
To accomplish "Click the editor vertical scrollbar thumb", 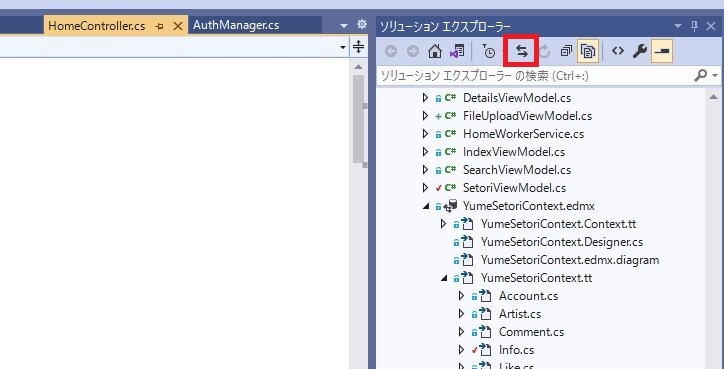I will 358,119.
